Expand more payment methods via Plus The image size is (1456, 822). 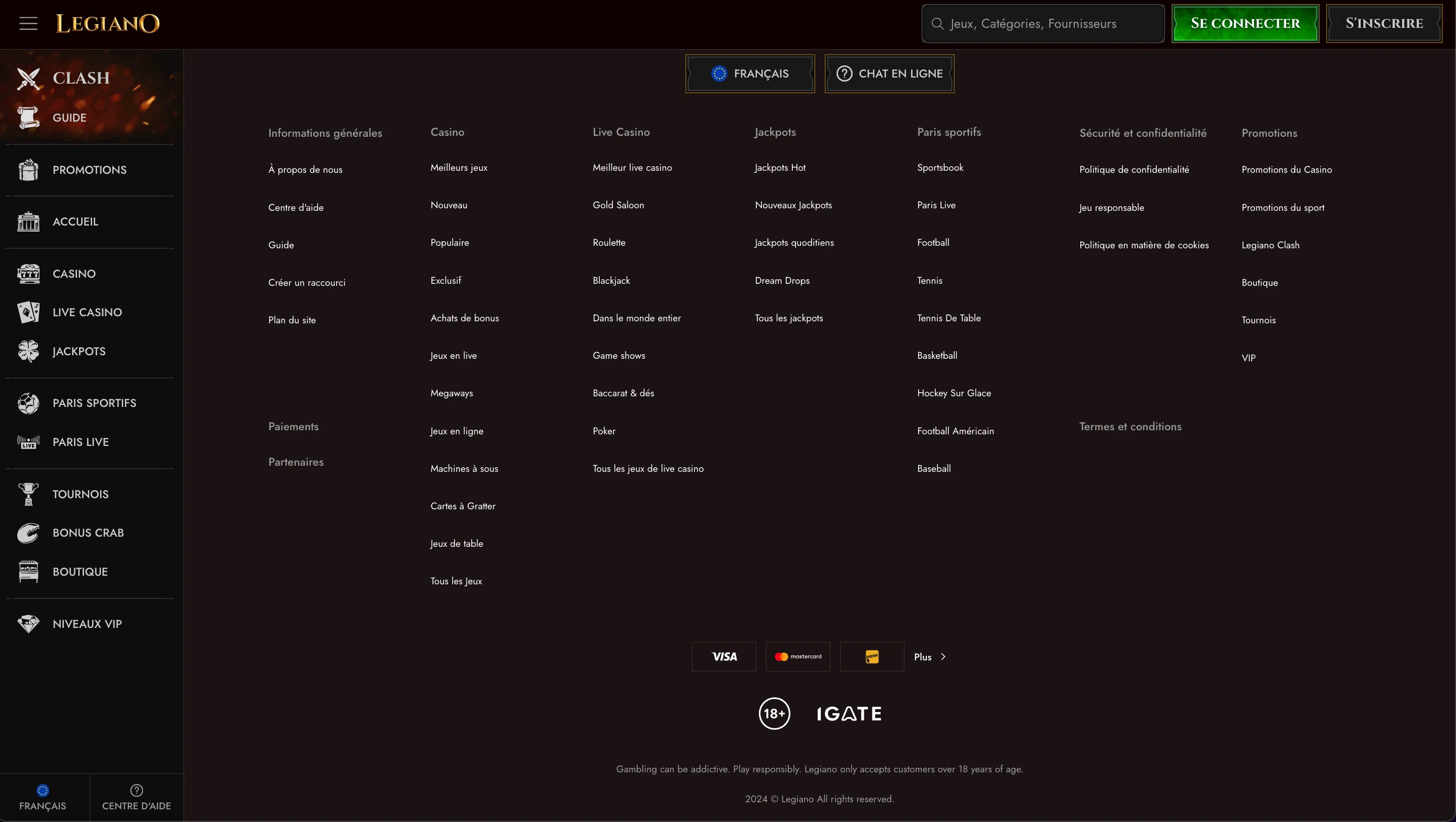(930, 656)
